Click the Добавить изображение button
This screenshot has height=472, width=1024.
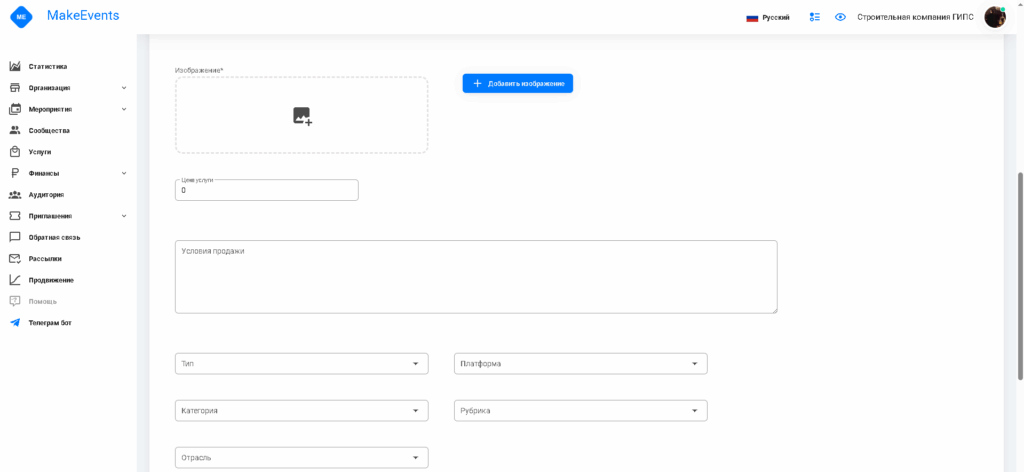pyautogui.click(x=517, y=84)
